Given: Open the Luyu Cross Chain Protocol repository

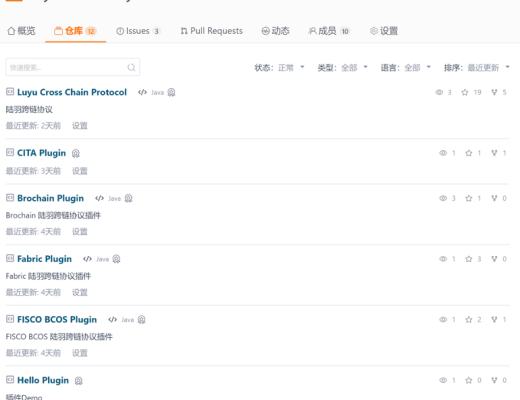Looking at the screenshot, I should click(x=72, y=92).
